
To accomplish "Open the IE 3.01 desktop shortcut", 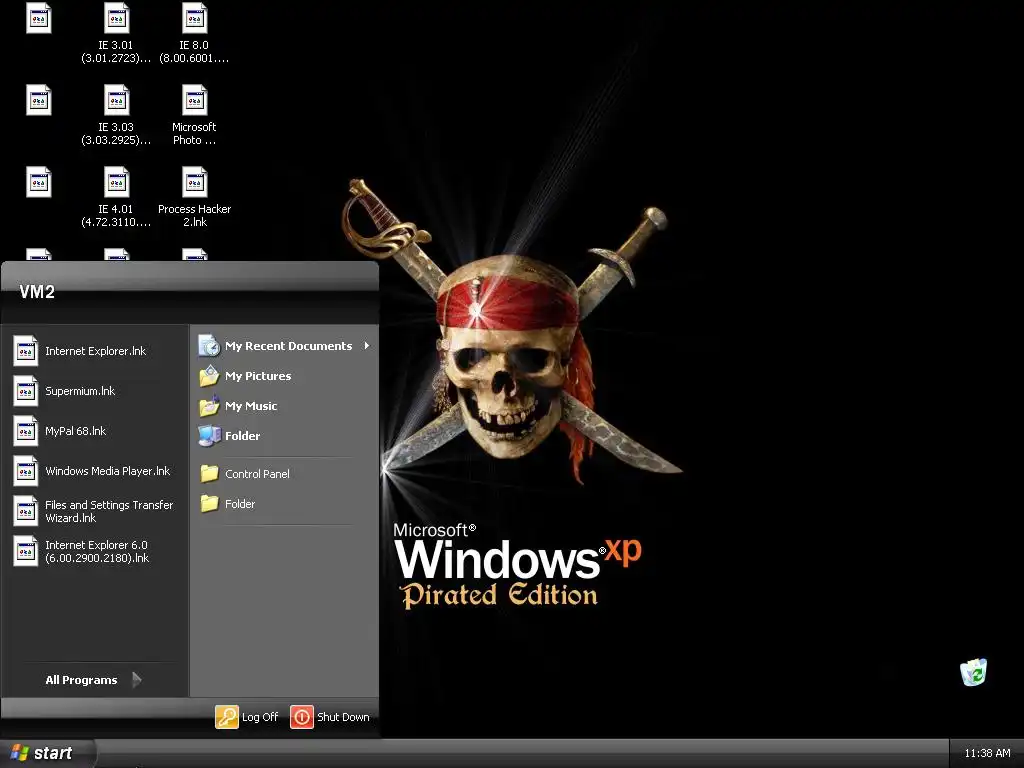I will point(116,33).
